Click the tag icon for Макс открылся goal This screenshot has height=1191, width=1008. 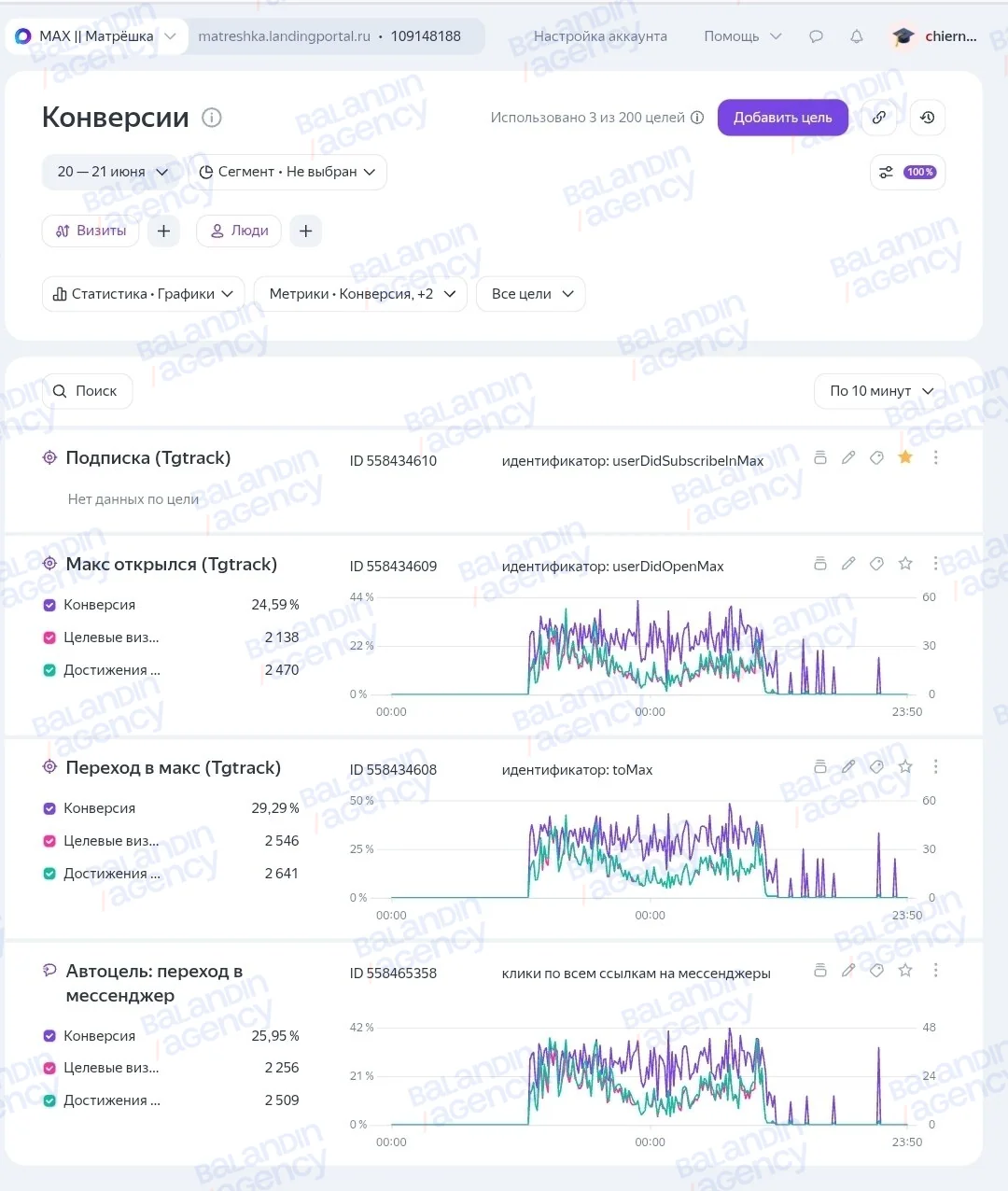pos(876,564)
